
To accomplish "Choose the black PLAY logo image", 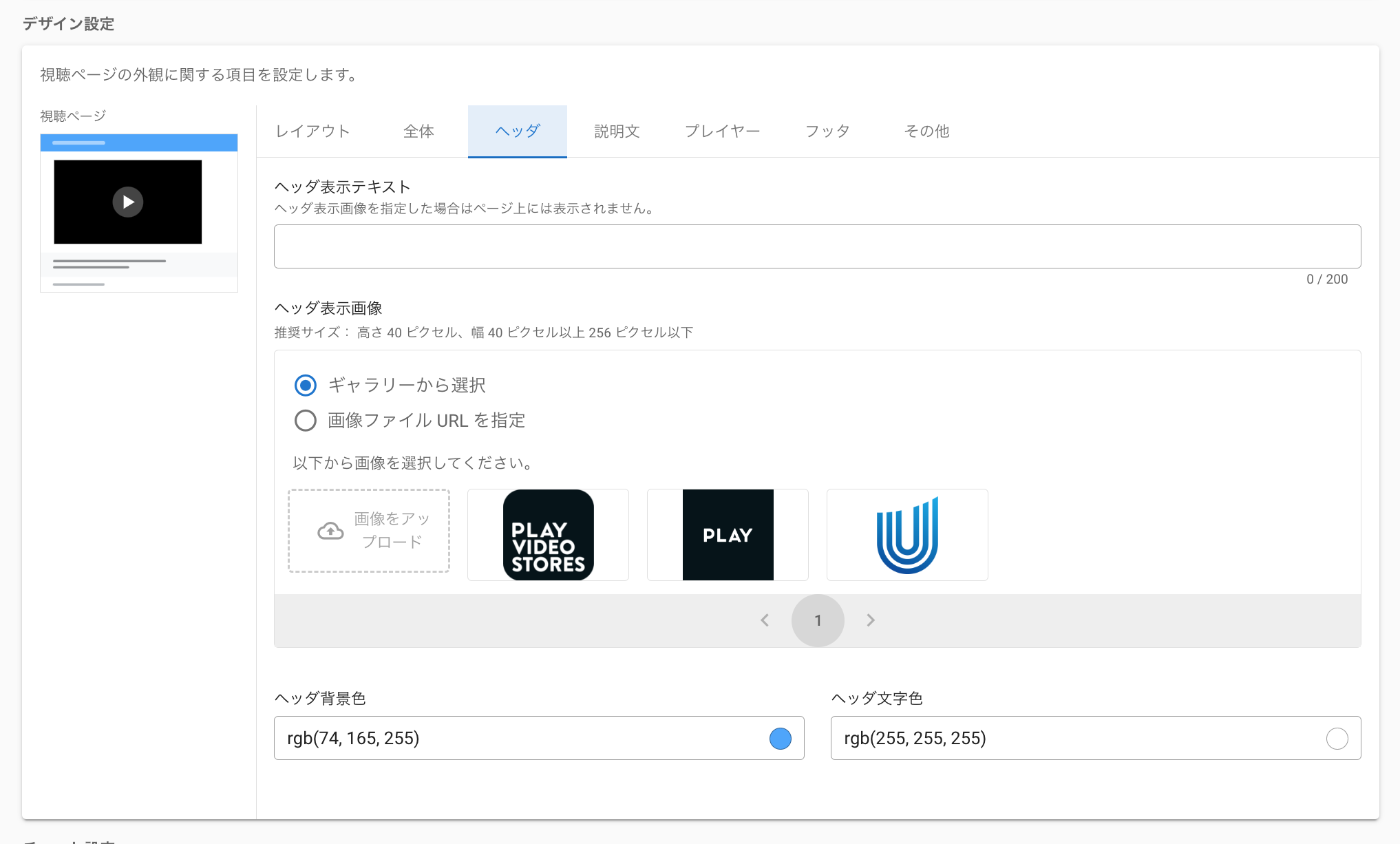I will coord(728,535).
